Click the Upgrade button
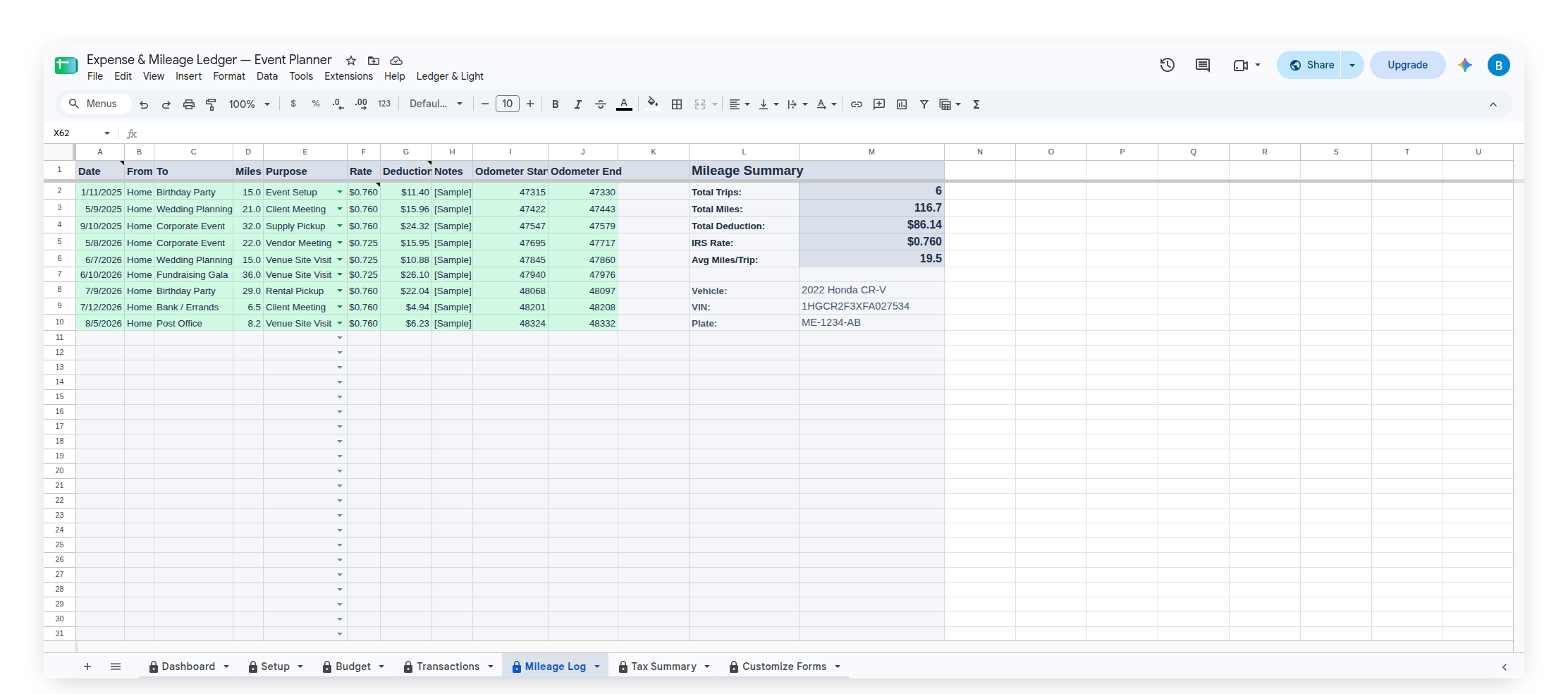The height and width of the screenshot is (694, 1568). (1407, 65)
